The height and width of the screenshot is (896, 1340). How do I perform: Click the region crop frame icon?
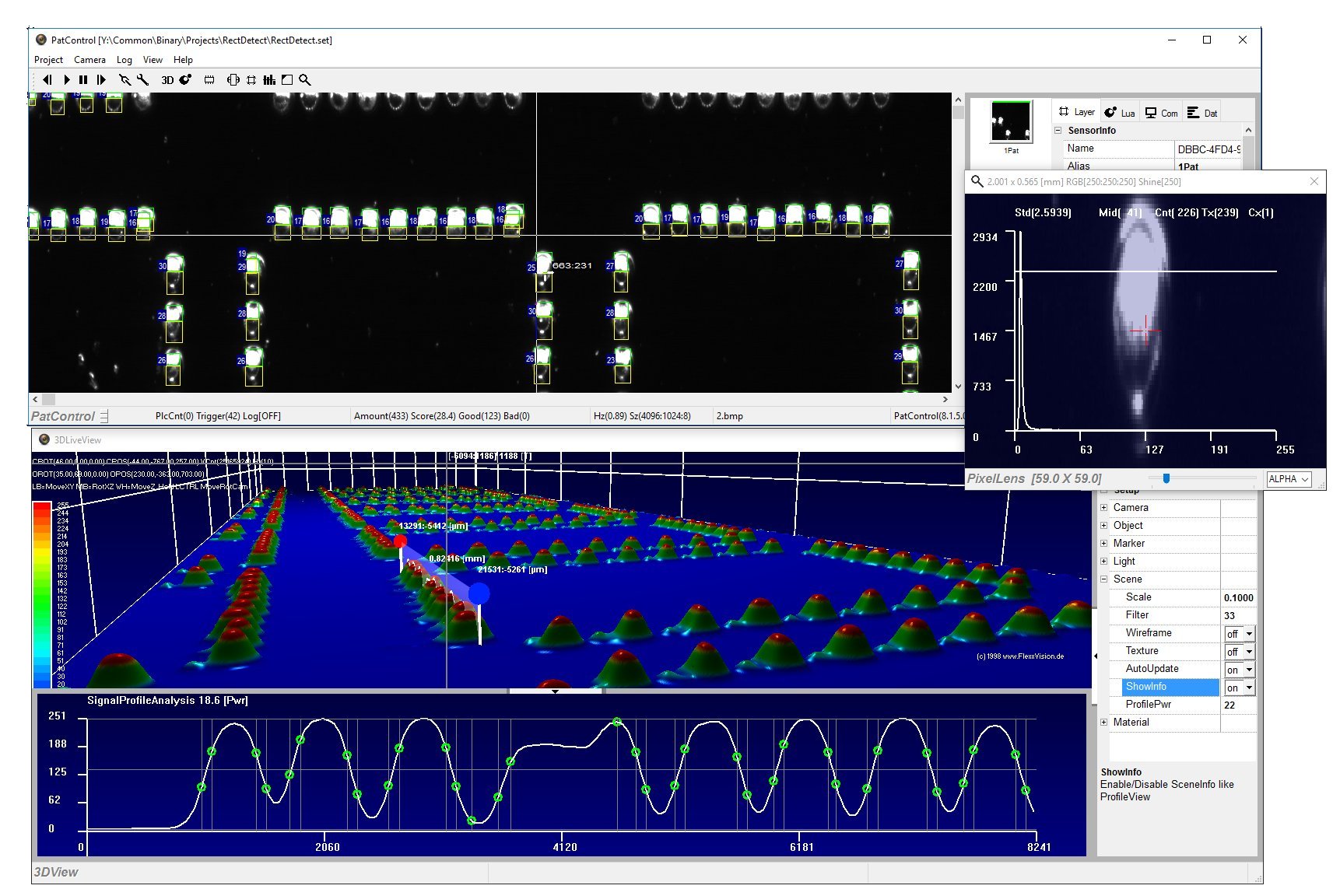tap(251, 79)
